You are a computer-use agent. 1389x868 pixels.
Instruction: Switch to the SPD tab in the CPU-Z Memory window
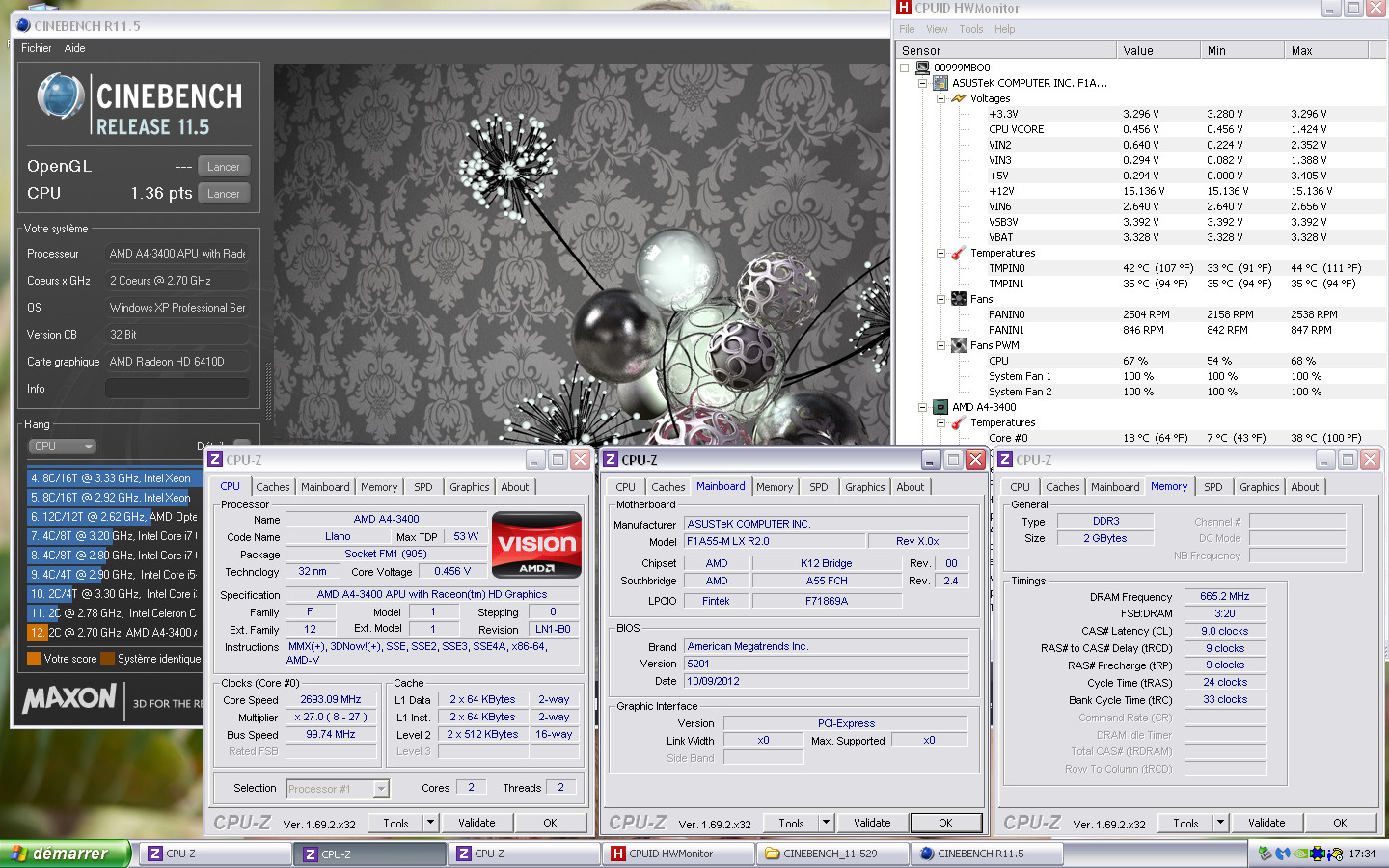point(1213,487)
